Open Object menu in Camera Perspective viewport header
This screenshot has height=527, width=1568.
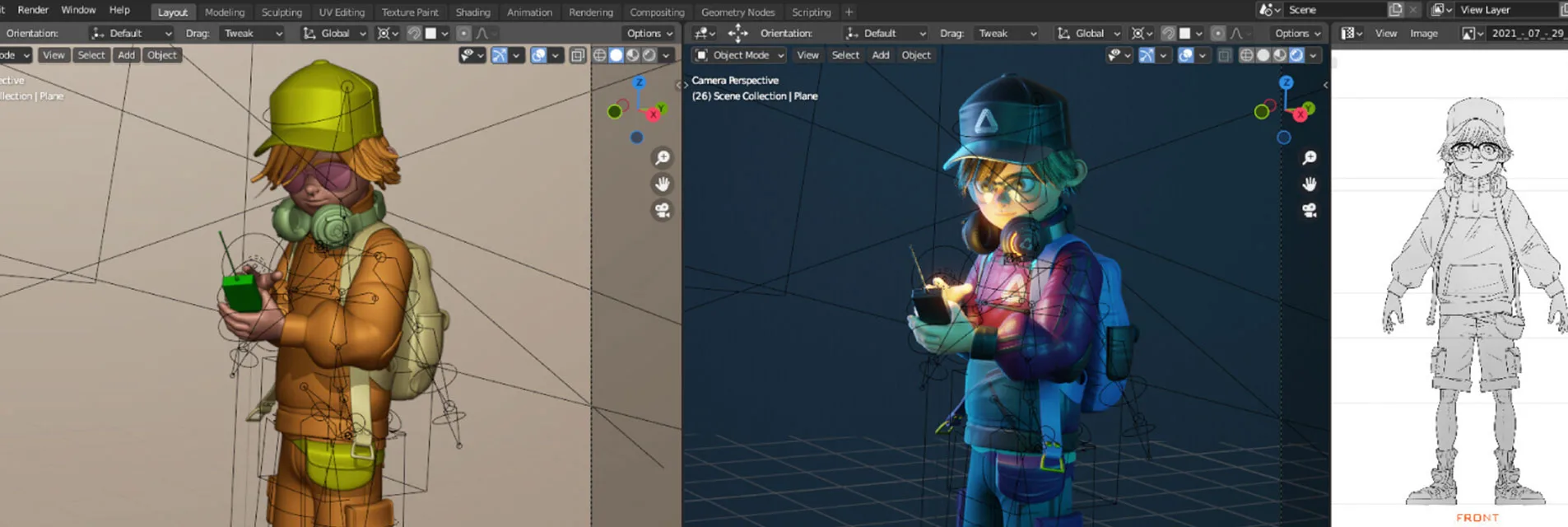click(916, 55)
